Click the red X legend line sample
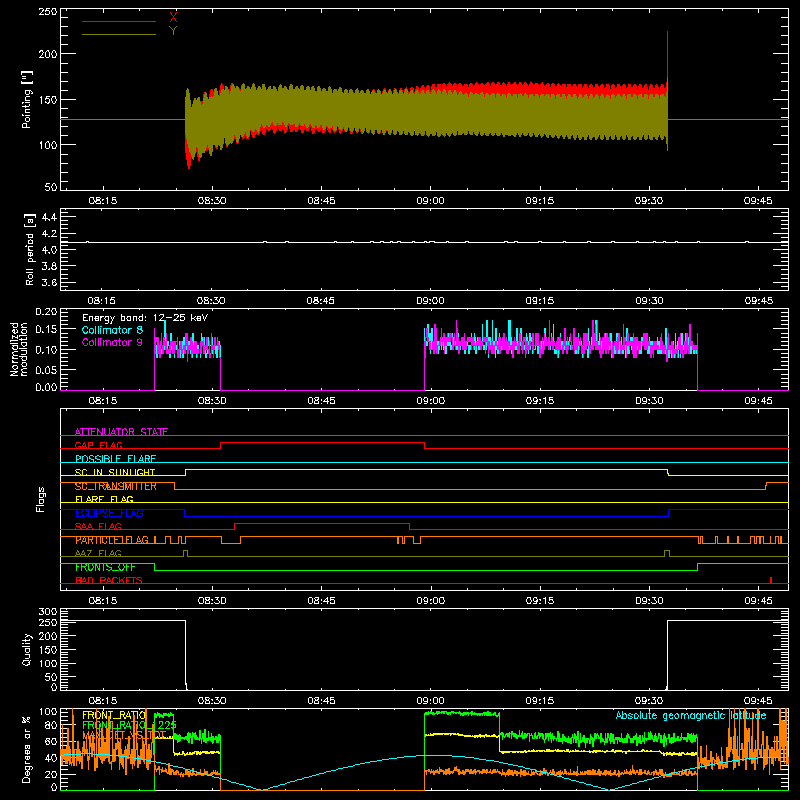The height and width of the screenshot is (800, 800). 118,21
